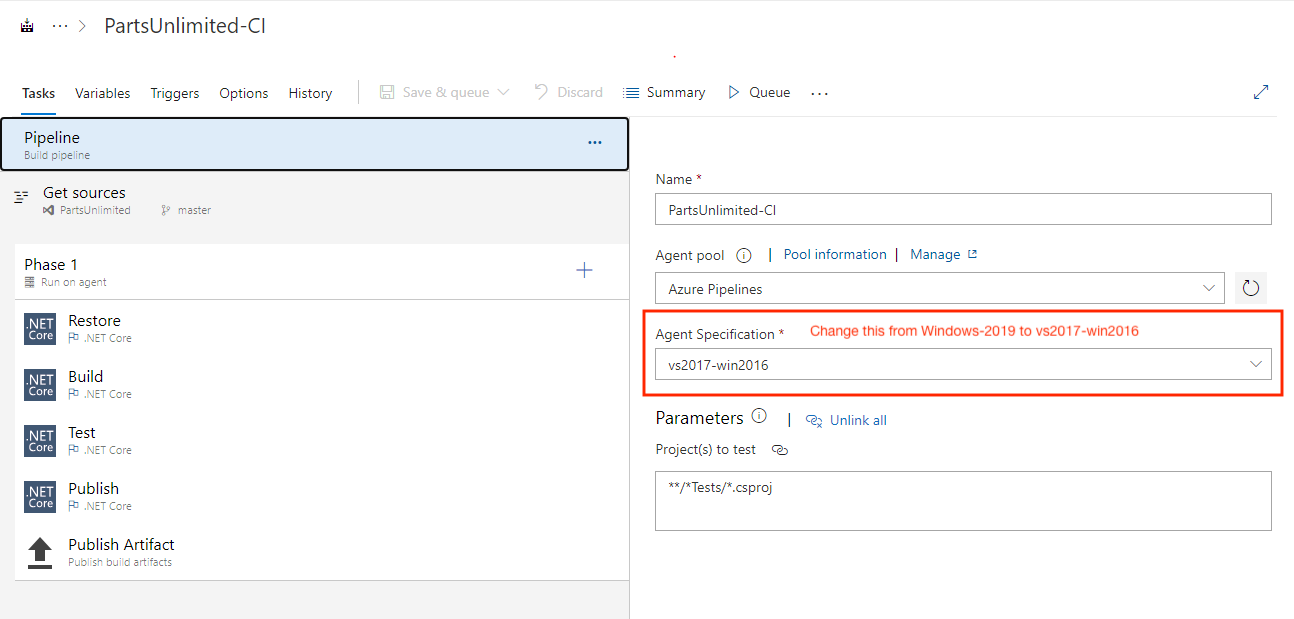Click the Manage link
The height and width of the screenshot is (619, 1294).
tap(935, 254)
